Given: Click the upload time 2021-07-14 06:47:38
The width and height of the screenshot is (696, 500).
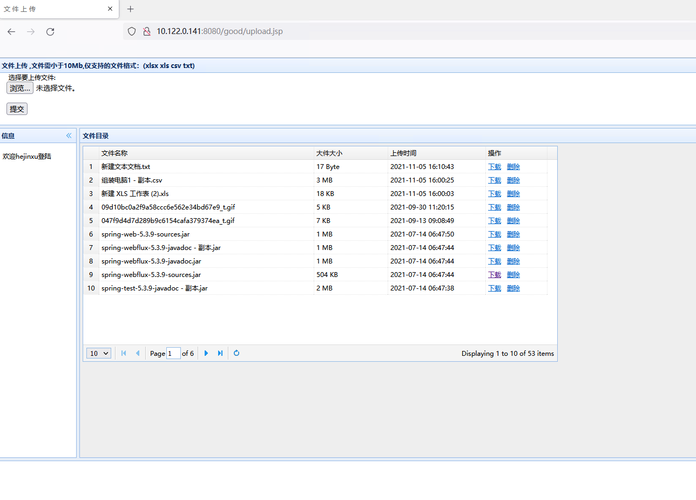Looking at the screenshot, I should click(422, 289).
